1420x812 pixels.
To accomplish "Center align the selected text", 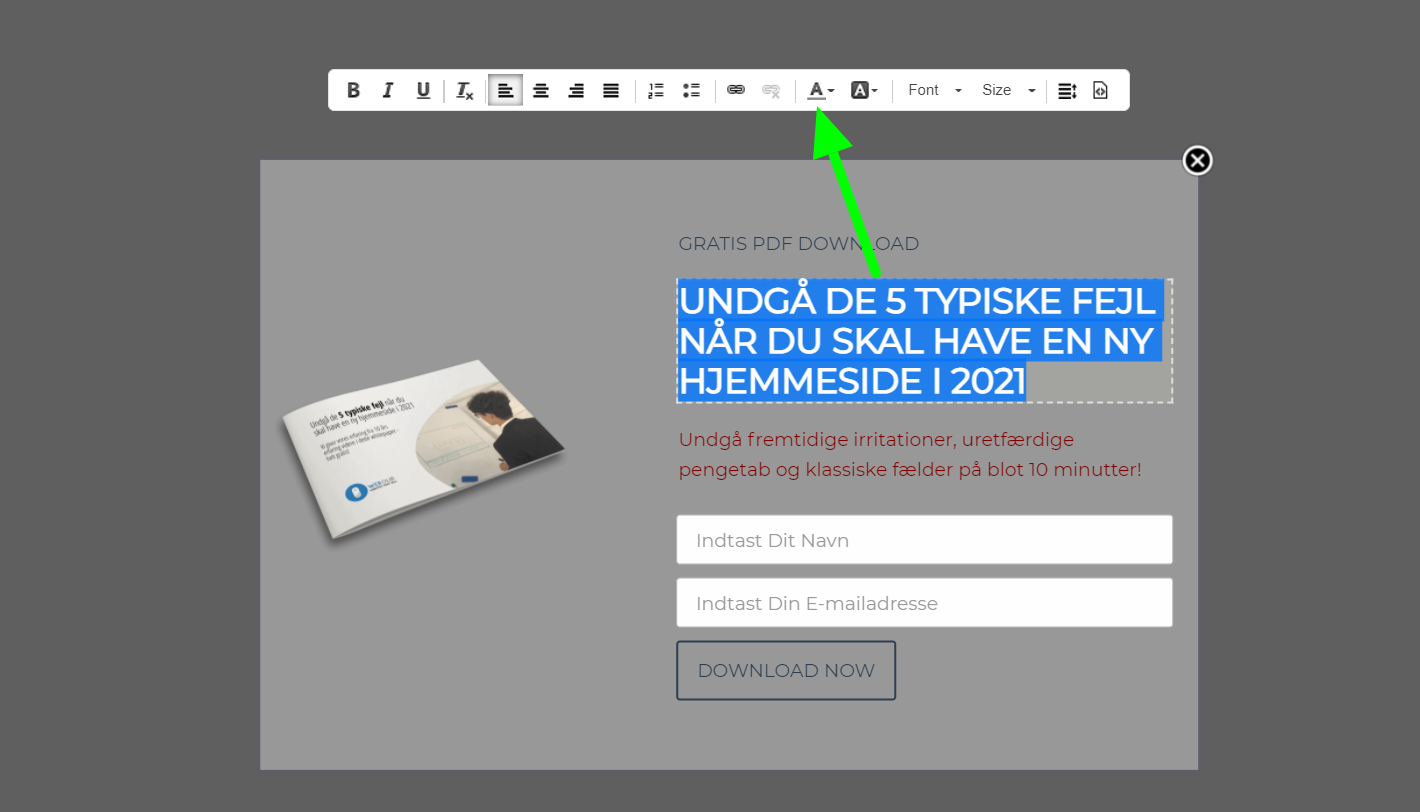I will tap(541, 90).
